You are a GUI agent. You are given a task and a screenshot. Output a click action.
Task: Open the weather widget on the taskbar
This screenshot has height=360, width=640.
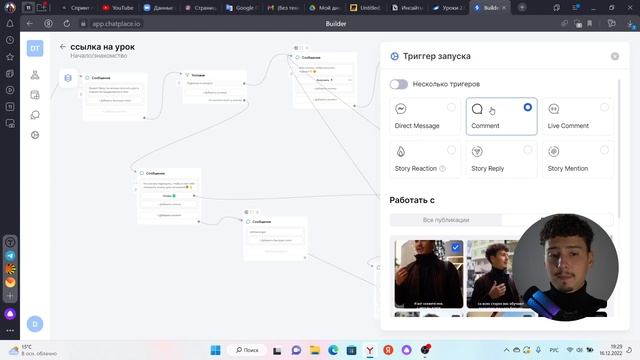point(32,350)
